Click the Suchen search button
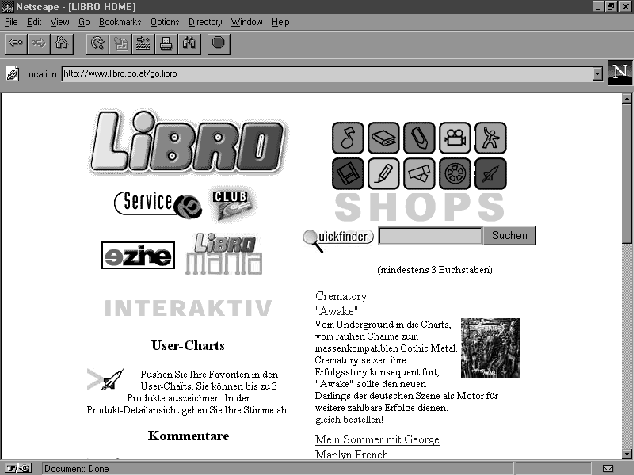The width and height of the screenshot is (634, 475). click(x=509, y=235)
